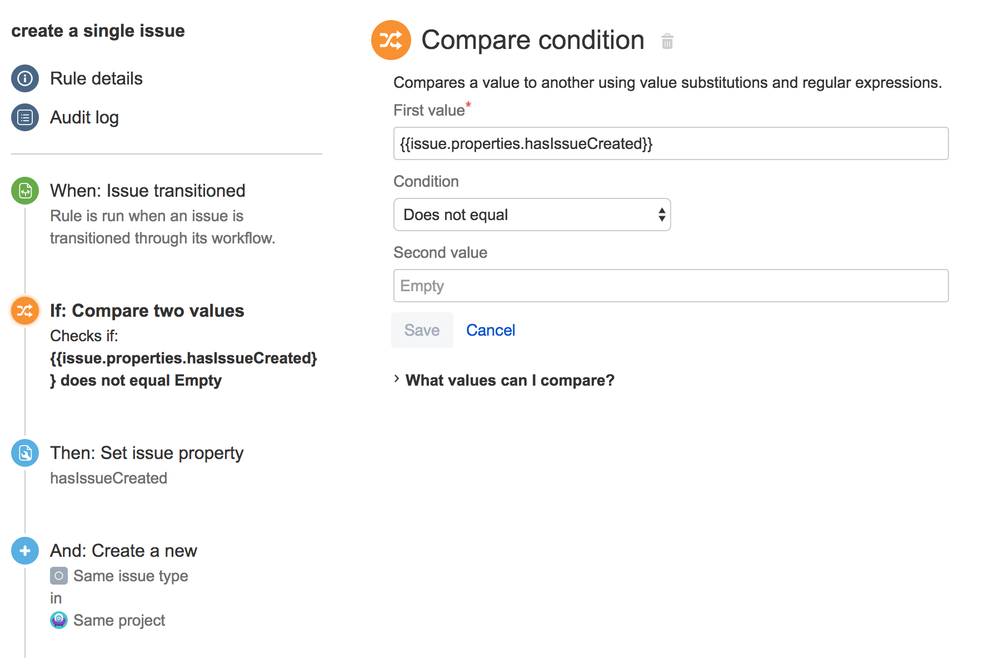Screen dimensions: 999x658
Task: Click the Rule details info icon
Action: pyautogui.click(x=25, y=78)
